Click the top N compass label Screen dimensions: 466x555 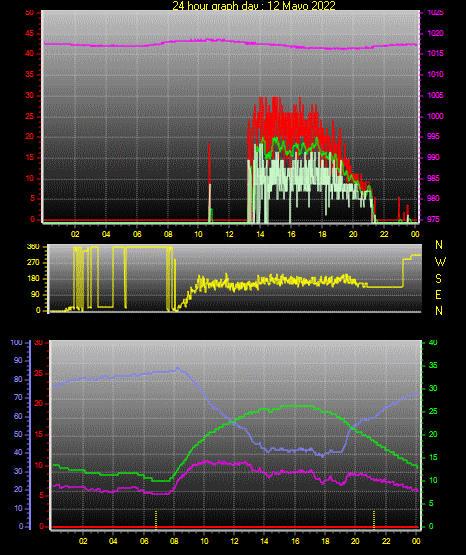click(x=439, y=245)
